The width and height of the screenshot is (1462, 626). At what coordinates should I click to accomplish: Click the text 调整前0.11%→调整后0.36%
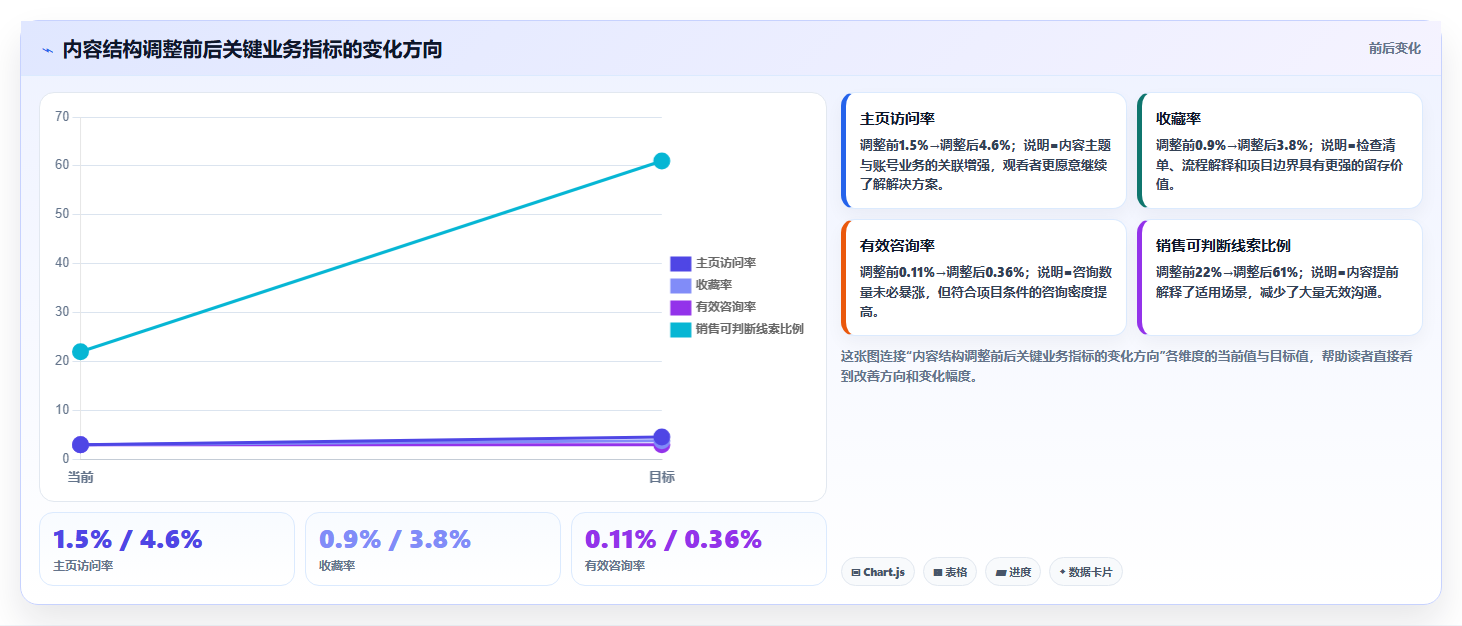coord(942,271)
